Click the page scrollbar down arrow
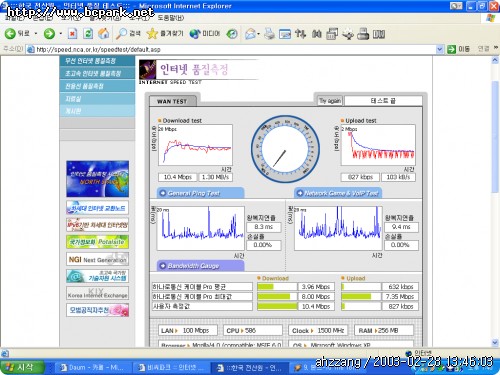Screen dimensions: 500x375 (x=495, y=343)
